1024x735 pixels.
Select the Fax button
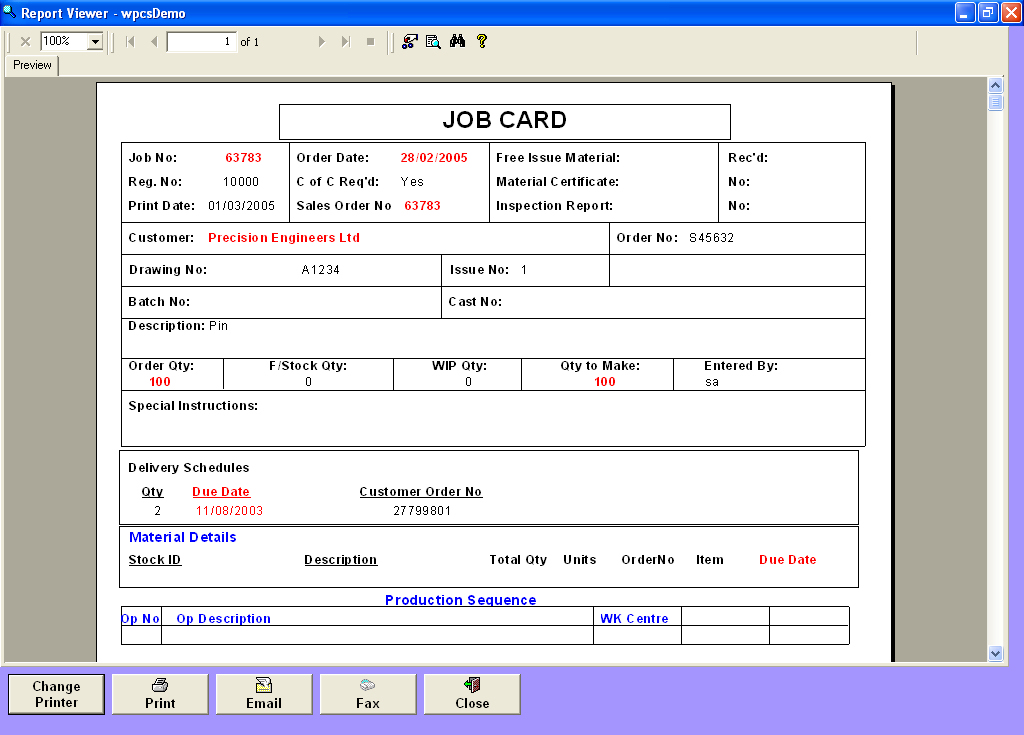pos(367,693)
